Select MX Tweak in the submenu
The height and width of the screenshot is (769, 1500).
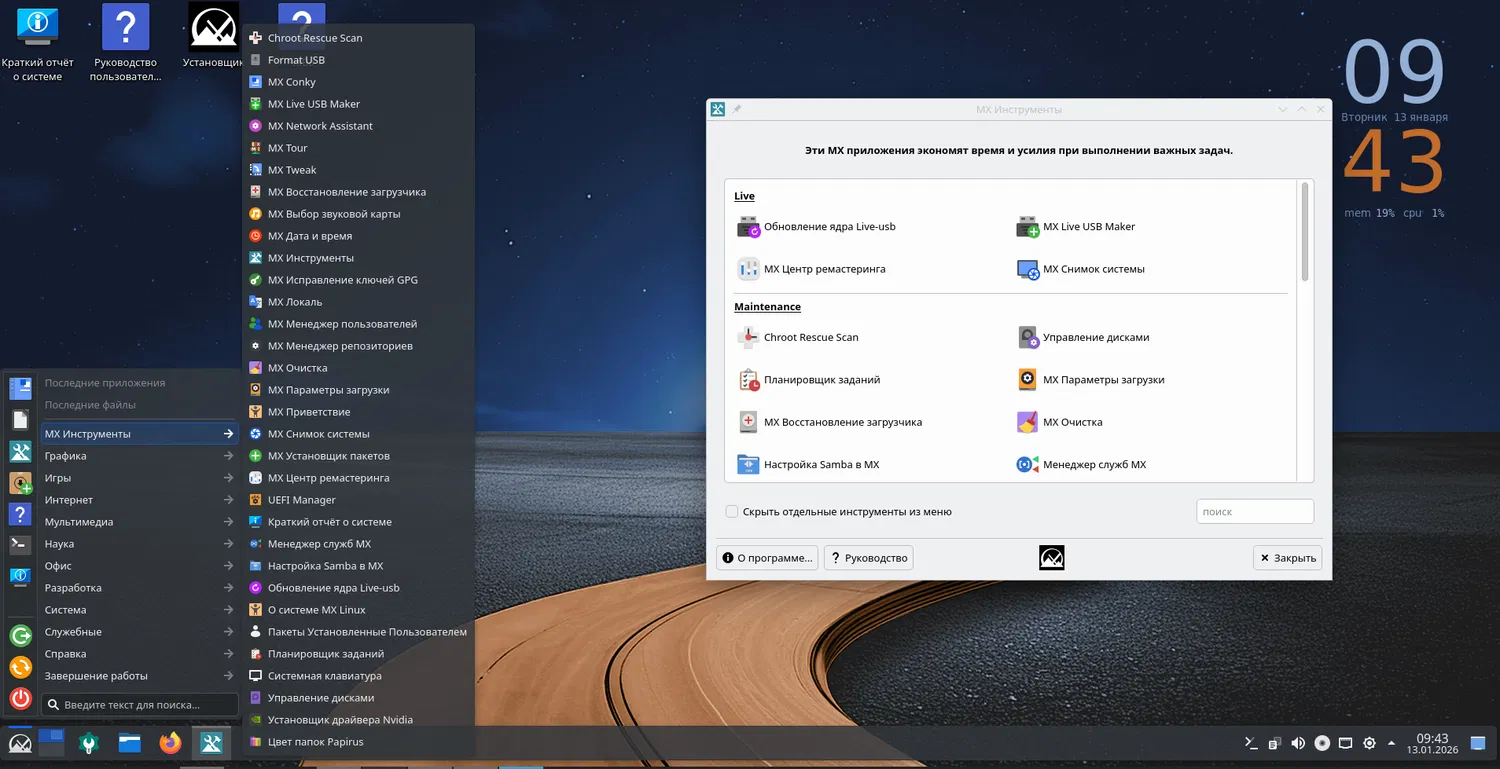(358, 170)
